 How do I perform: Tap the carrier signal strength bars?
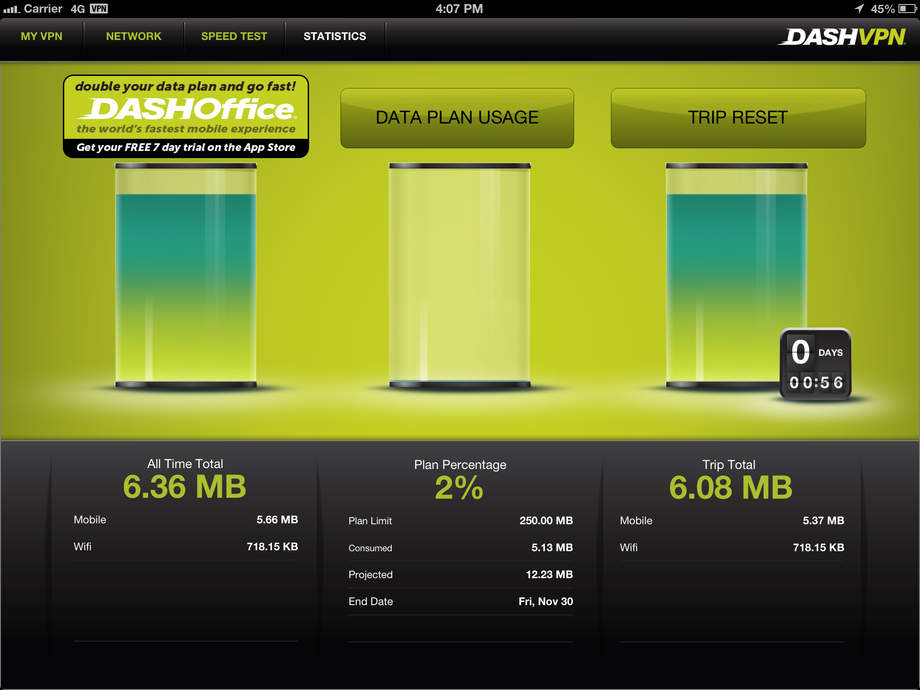(11, 9)
